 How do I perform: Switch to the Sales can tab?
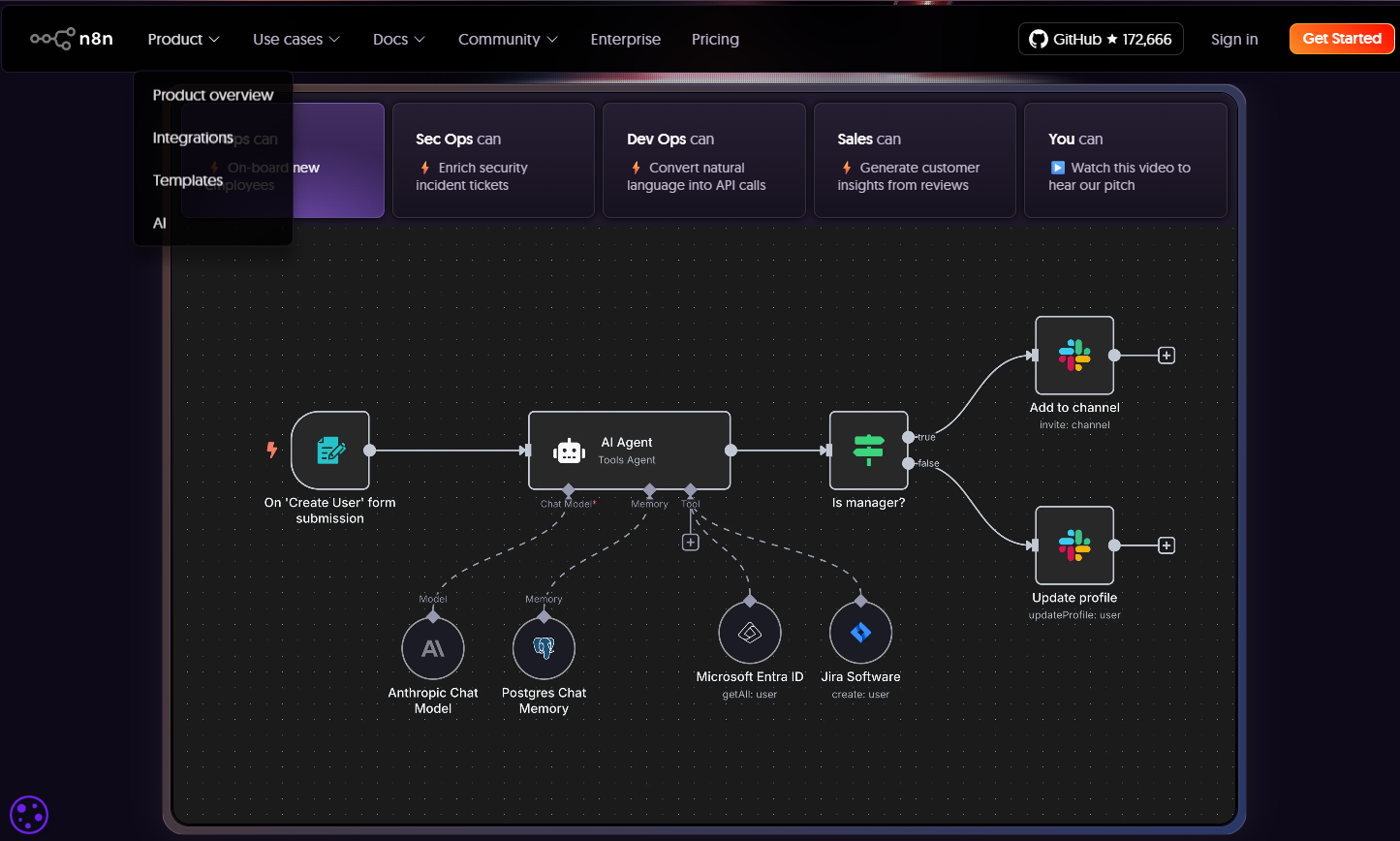pos(915,161)
